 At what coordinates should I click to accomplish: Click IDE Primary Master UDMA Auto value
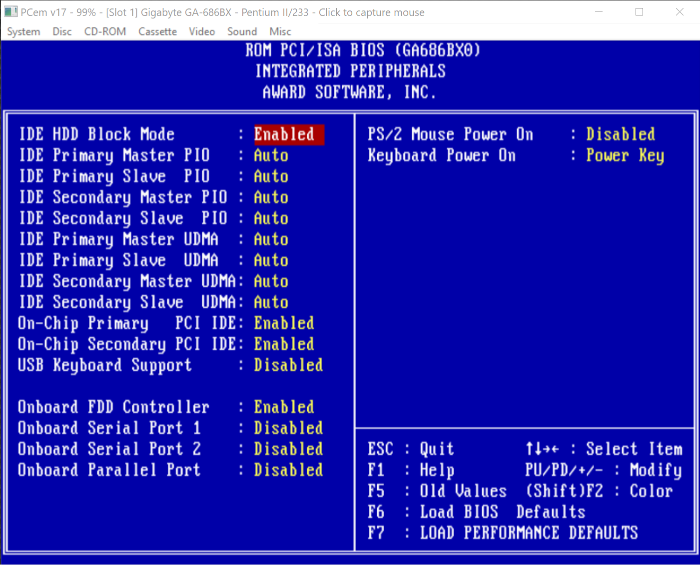[271, 240]
